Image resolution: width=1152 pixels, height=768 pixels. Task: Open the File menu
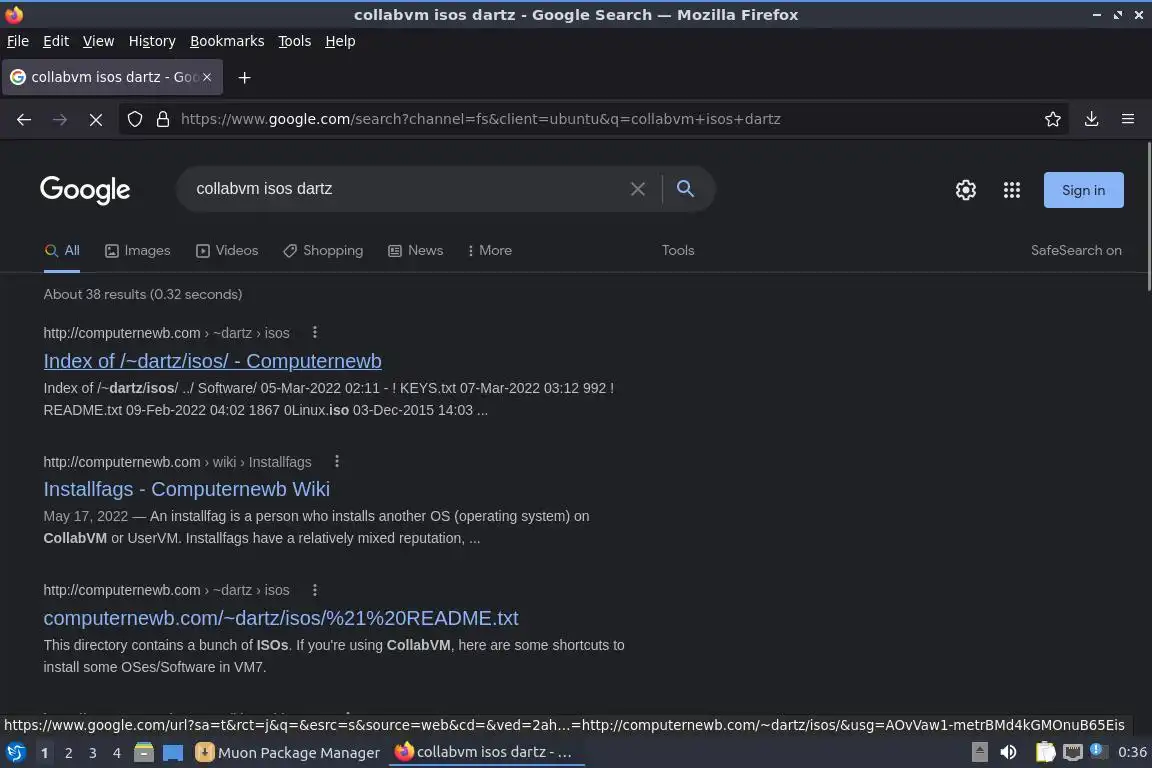(x=18, y=41)
